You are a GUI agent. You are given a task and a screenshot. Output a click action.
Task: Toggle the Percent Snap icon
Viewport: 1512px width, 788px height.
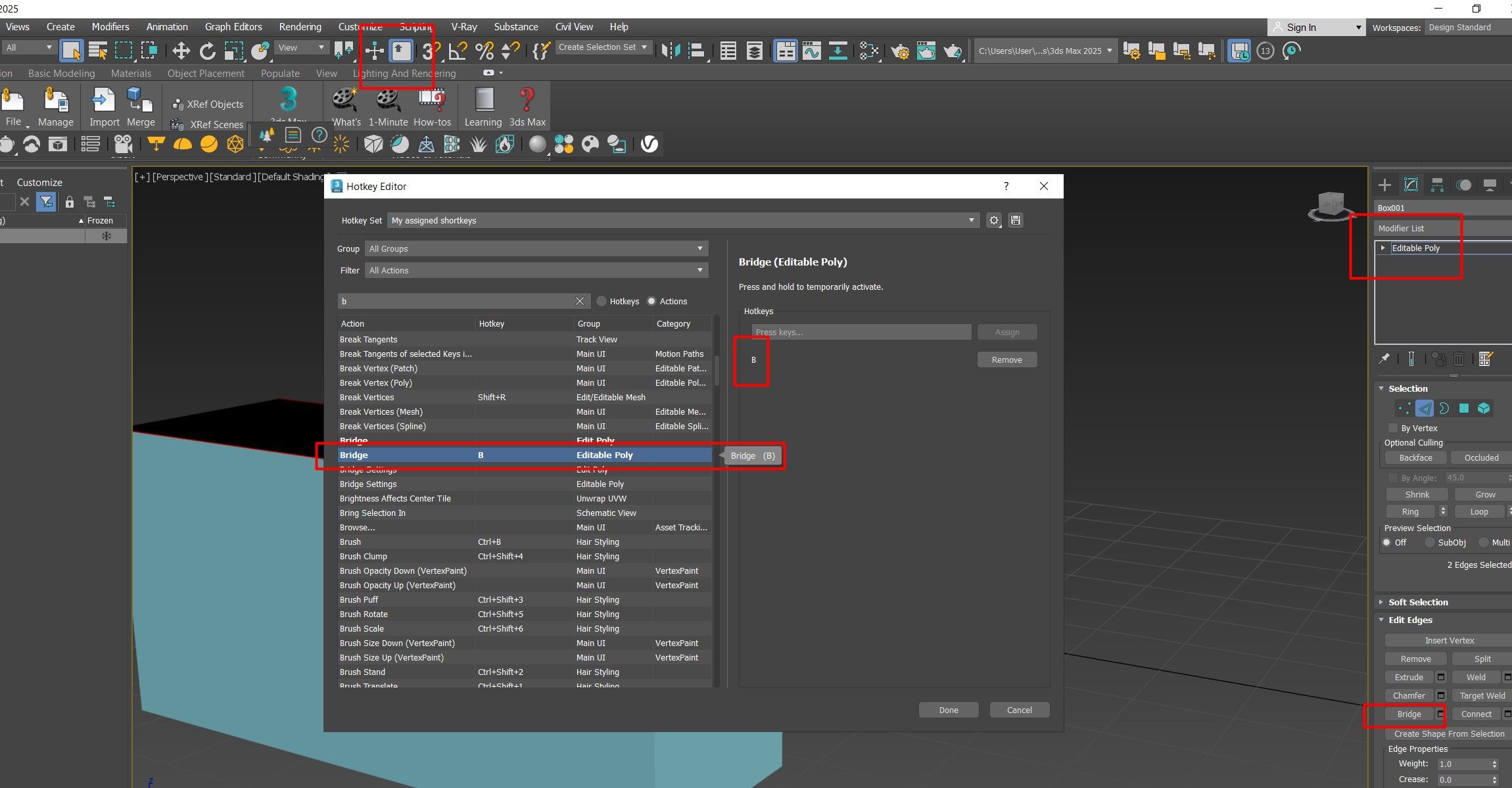click(484, 51)
